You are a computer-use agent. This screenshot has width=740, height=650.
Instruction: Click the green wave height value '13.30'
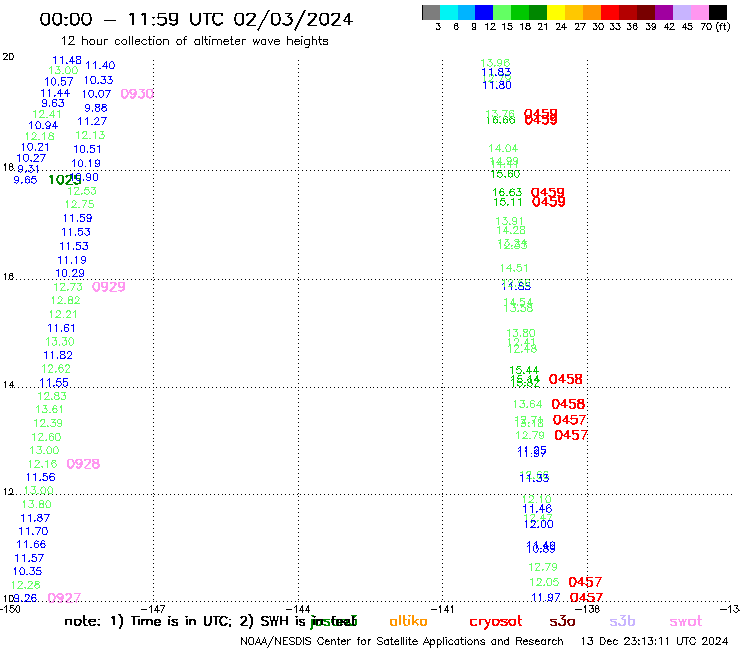click(60, 342)
